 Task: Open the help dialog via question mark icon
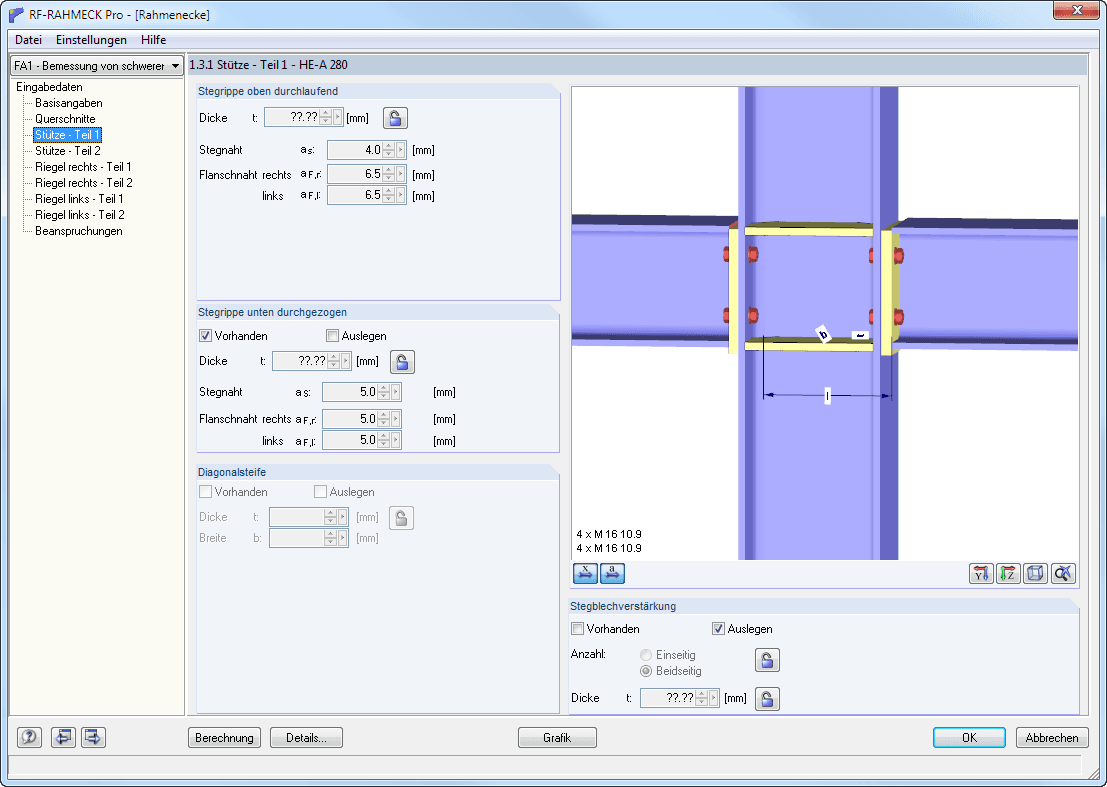pyautogui.click(x=29, y=738)
